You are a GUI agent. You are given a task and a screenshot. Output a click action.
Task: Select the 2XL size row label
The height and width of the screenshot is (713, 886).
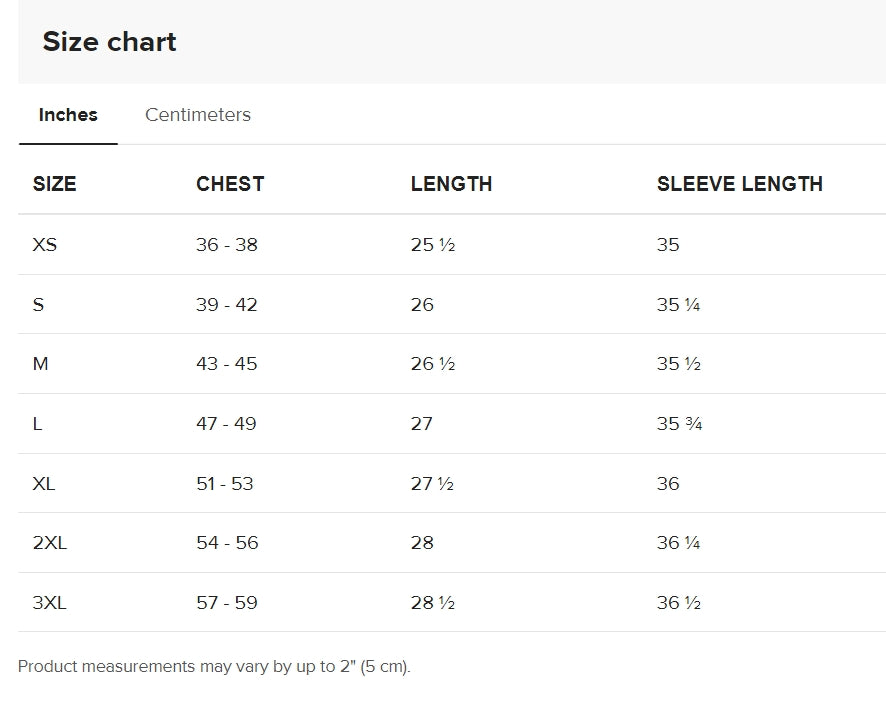point(50,542)
